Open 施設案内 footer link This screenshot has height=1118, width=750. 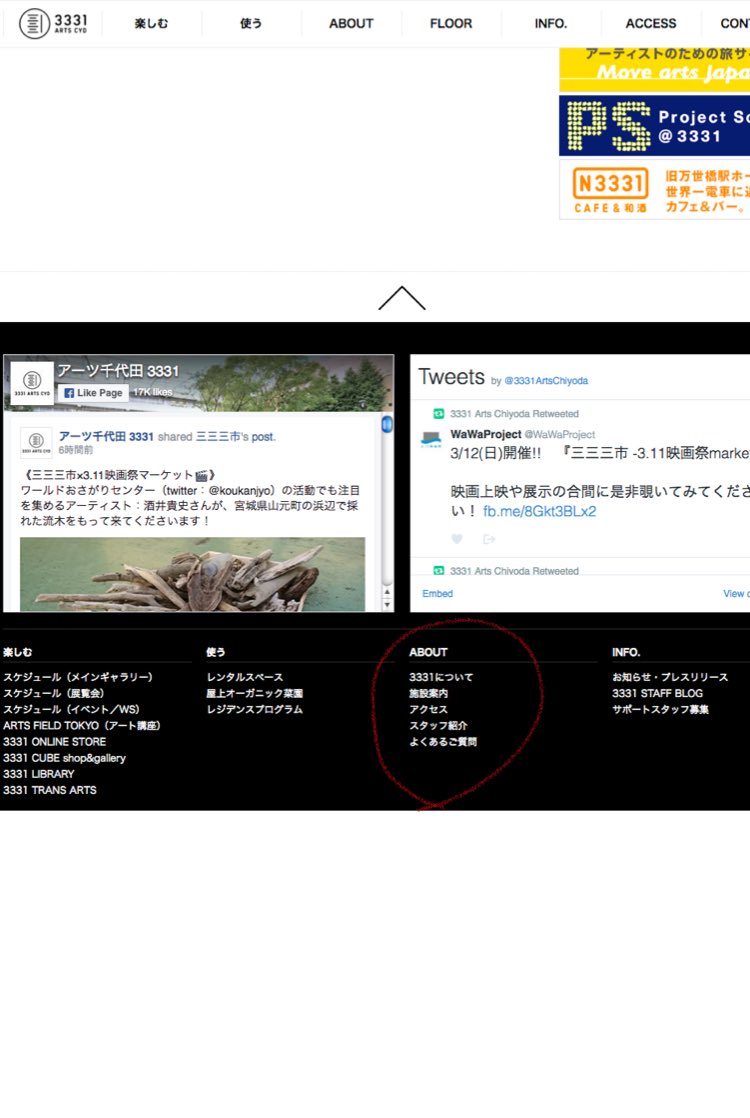click(x=428, y=693)
